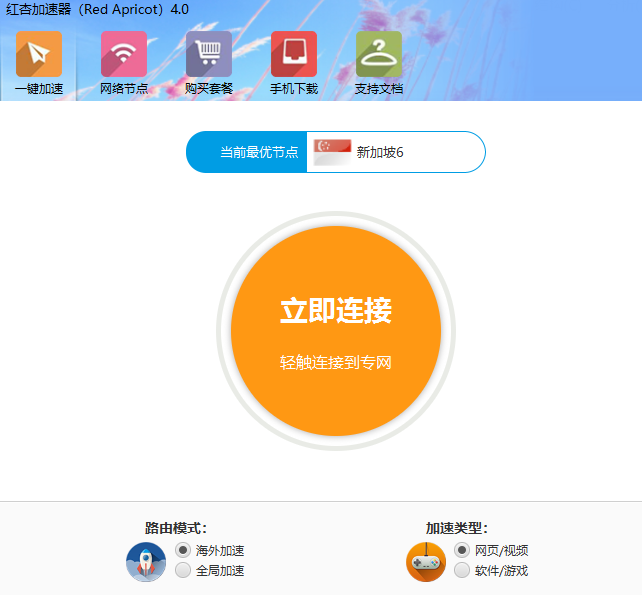Viewport: 642px width, 595px height.
Task: Click the blue 当前最优节点 label
Action: [258, 153]
